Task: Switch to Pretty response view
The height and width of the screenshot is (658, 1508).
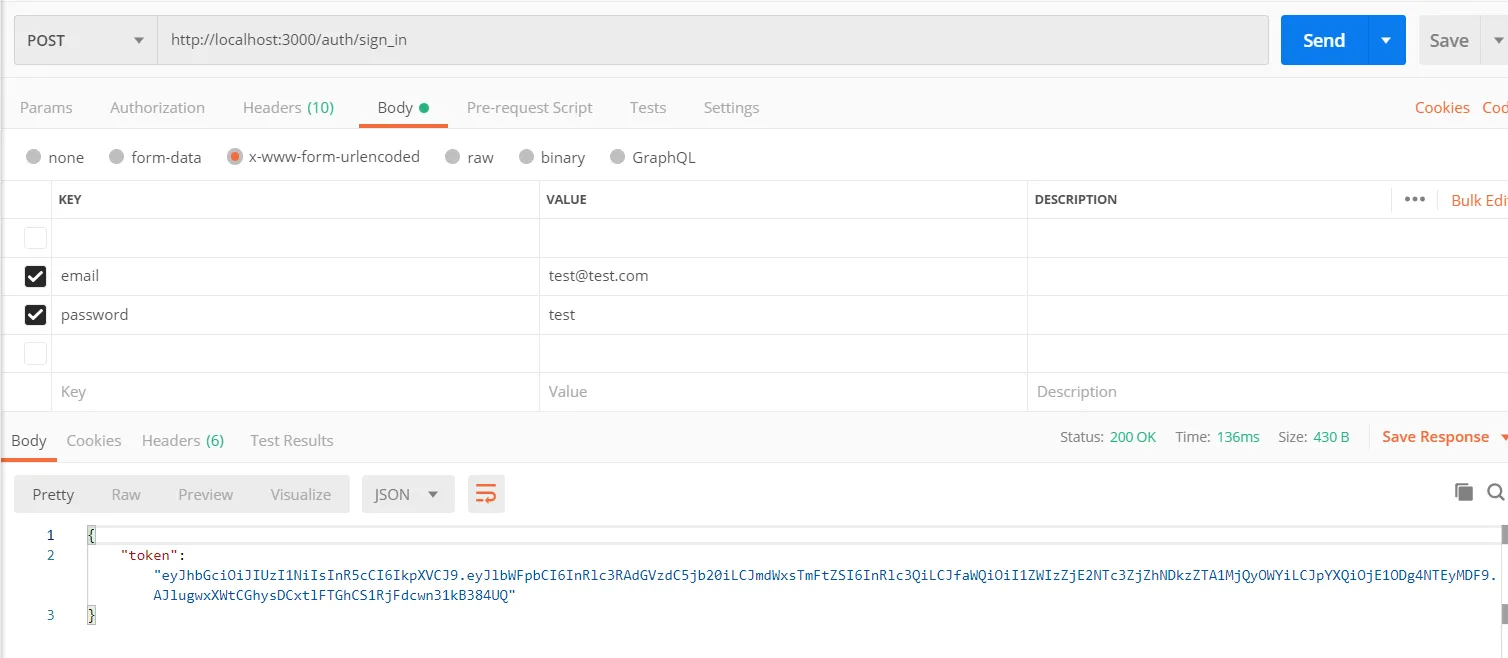Action: tap(53, 494)
